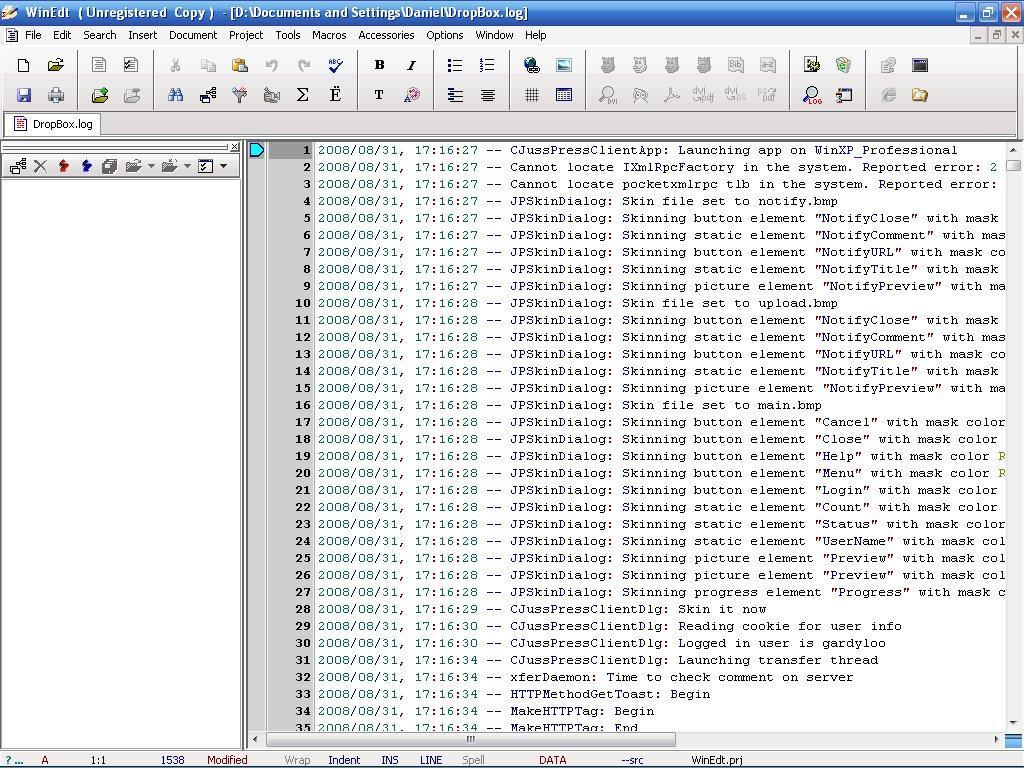Create a new document with the blank page icon
This screenshot has width=1024, height=768.
[24, 65]
